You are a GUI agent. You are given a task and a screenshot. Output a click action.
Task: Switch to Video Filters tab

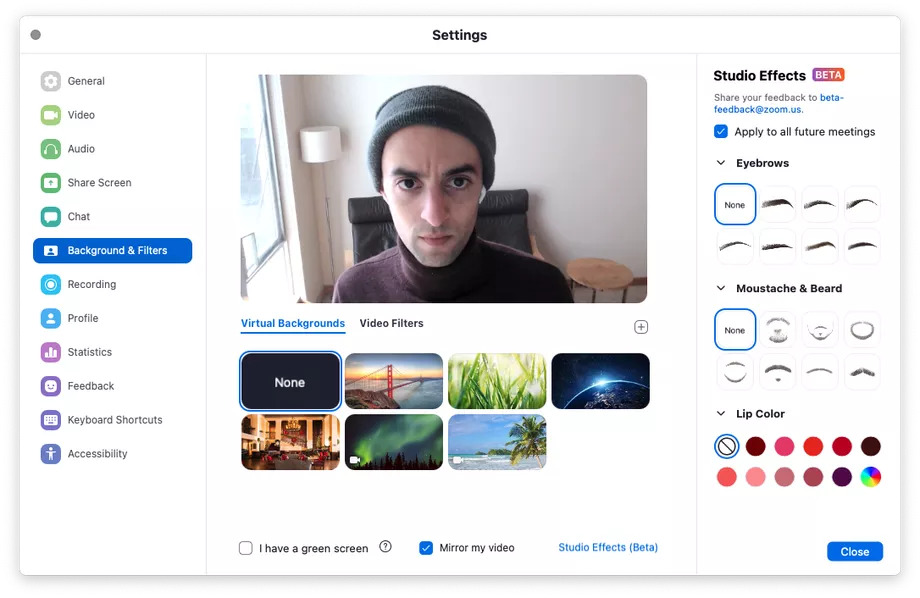391,323
